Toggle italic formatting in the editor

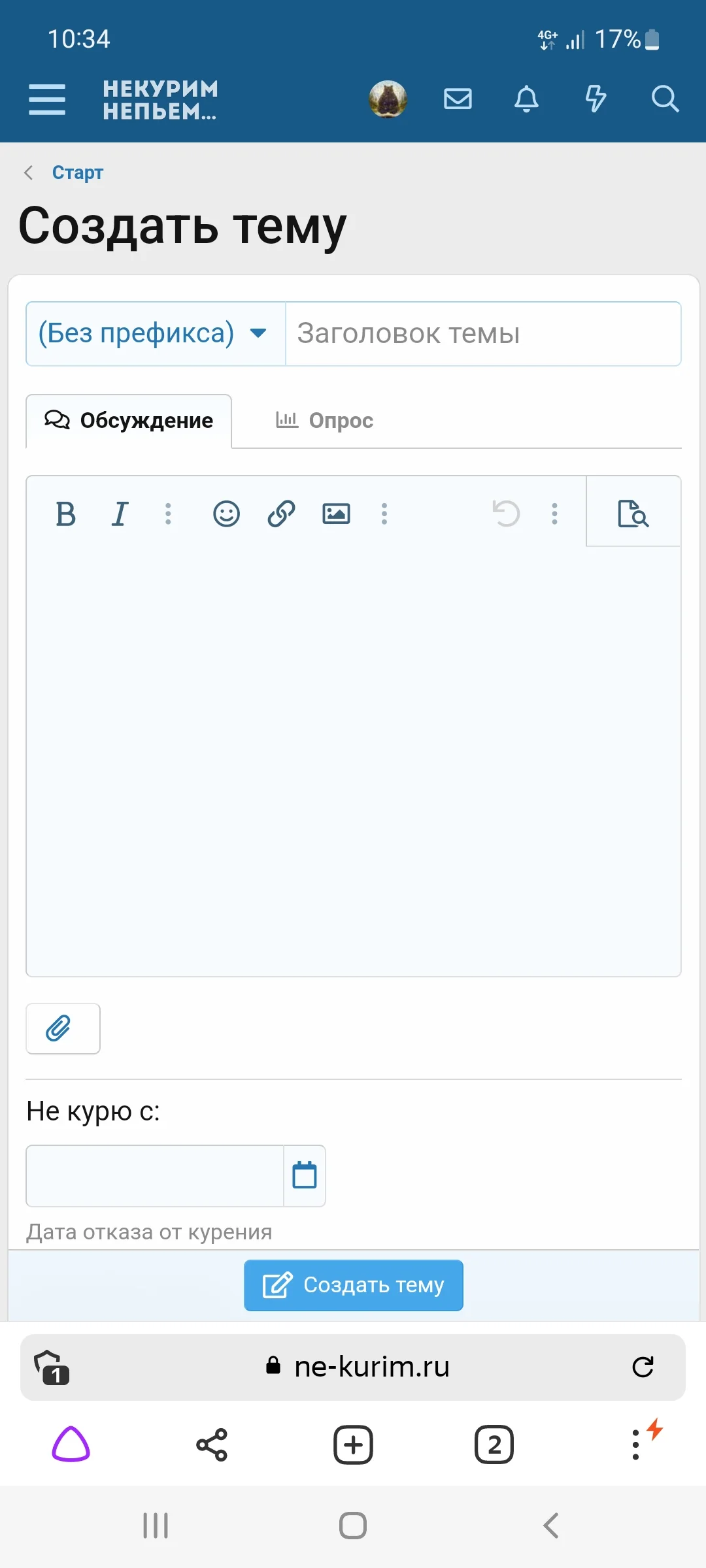click(x=120, y=514)
